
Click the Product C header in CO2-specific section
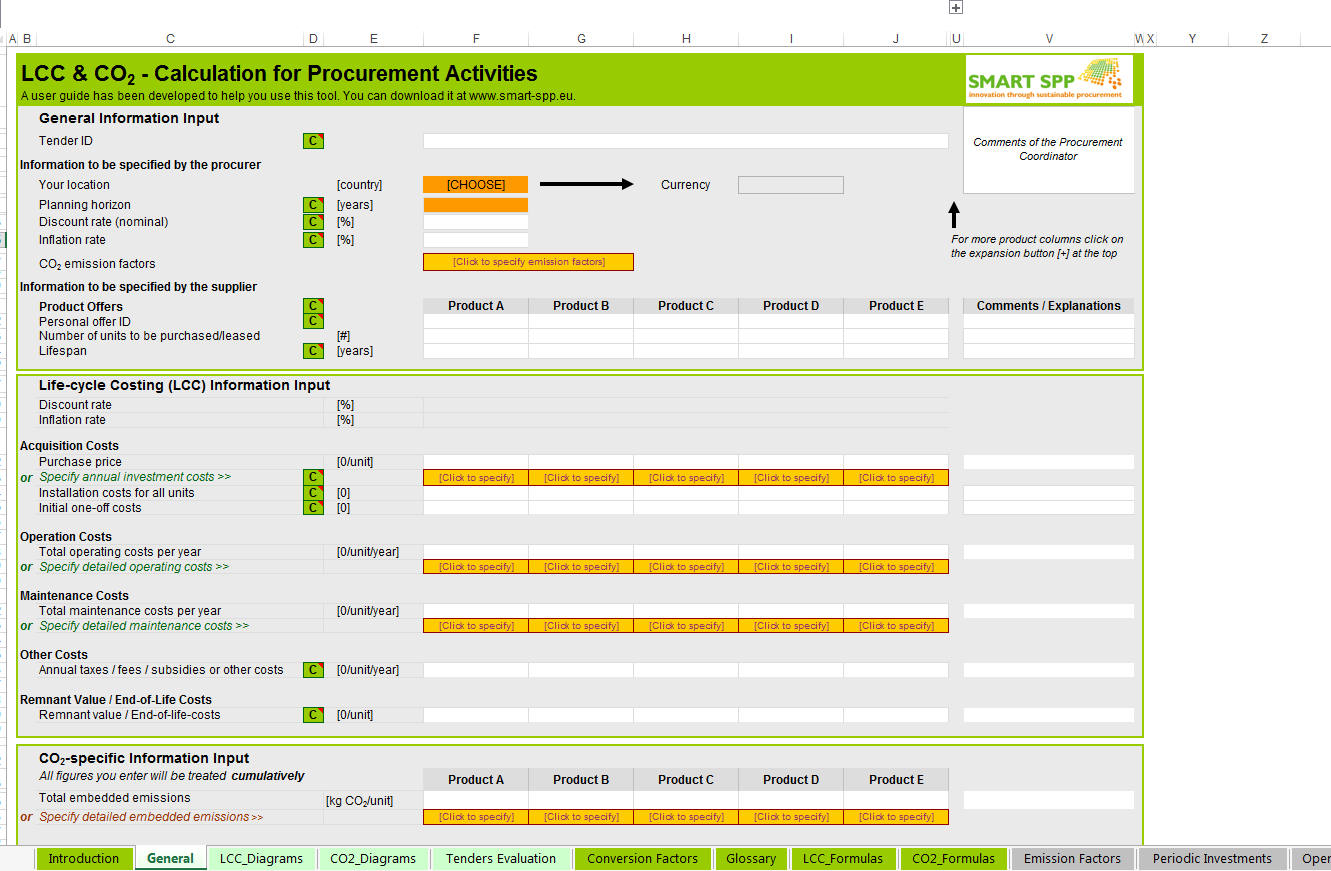point(686,780)
